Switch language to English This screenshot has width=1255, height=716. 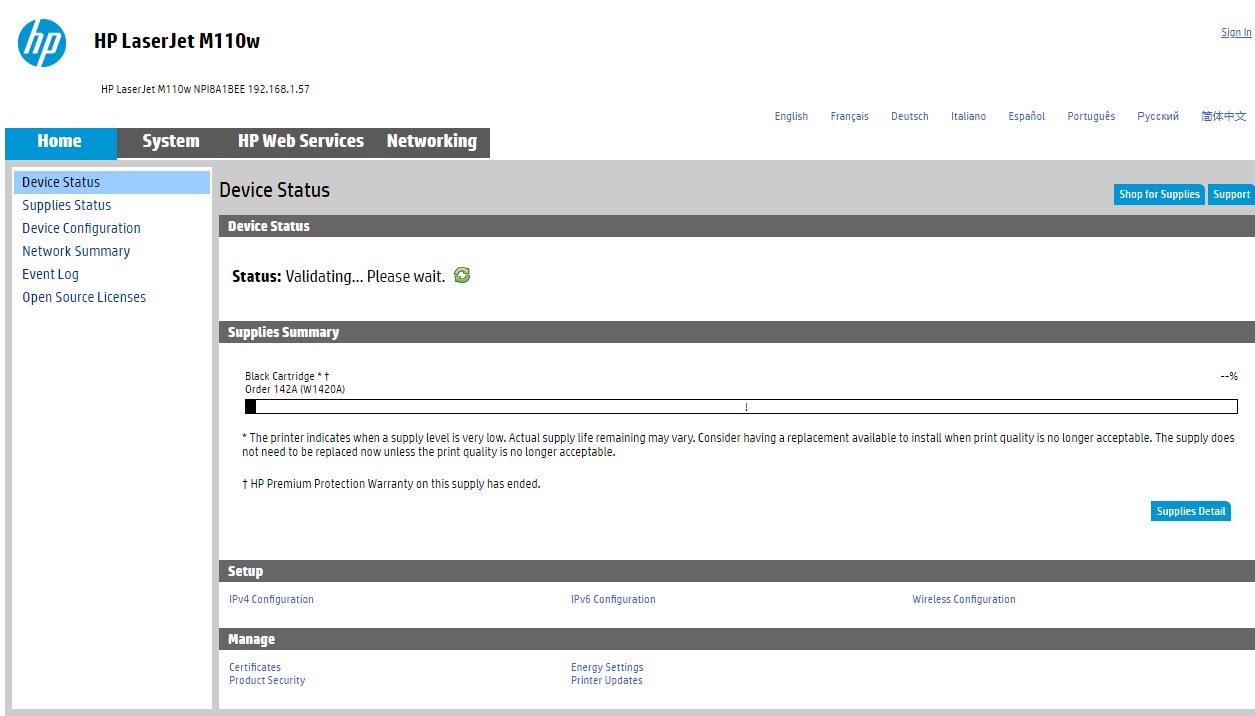(x=791, y=117)
